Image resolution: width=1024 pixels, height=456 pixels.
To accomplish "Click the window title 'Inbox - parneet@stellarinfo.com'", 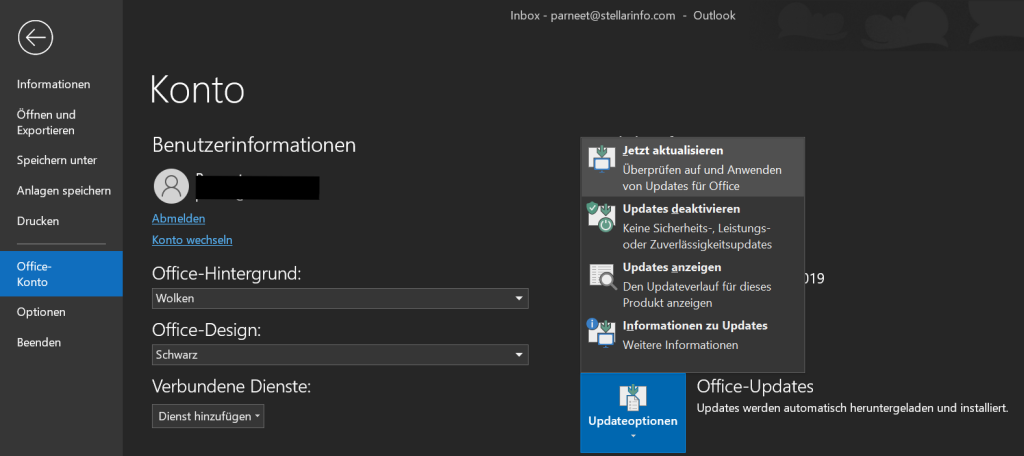I will coord(592,15).
